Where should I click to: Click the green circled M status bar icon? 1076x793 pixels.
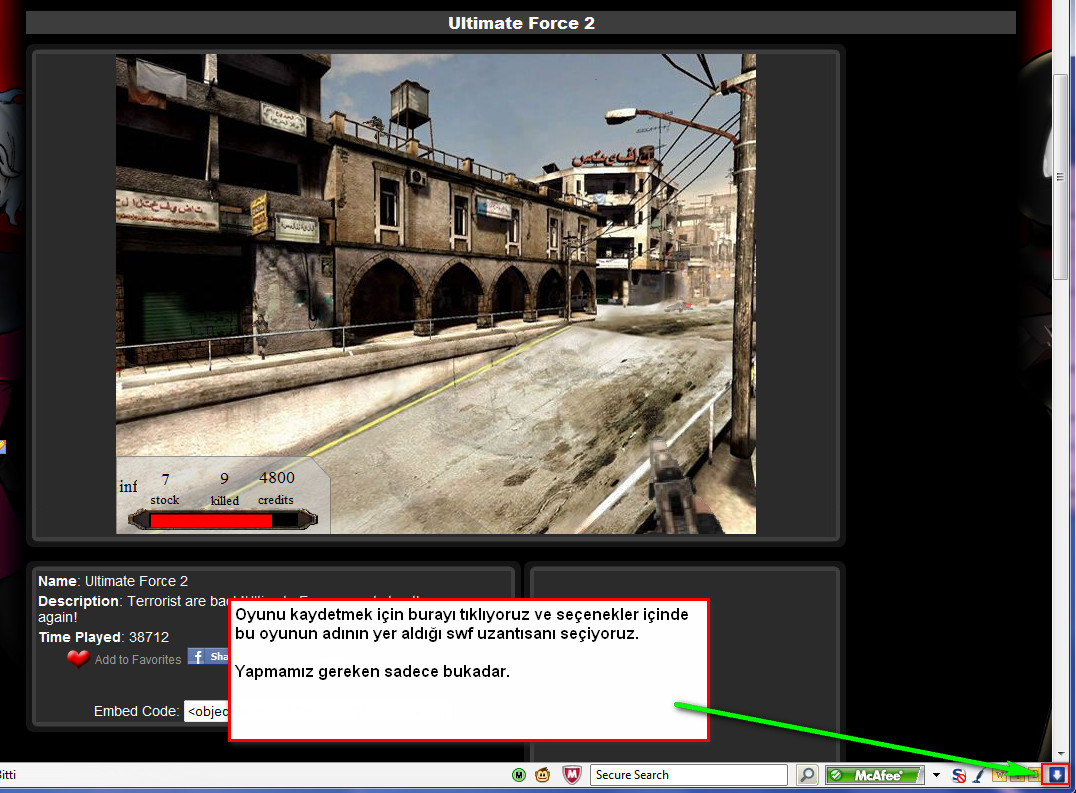[519, 775]
